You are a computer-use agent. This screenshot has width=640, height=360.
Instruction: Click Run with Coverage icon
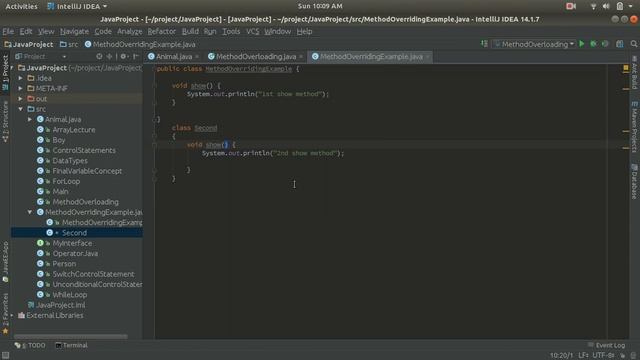click(x=605, y=44)
